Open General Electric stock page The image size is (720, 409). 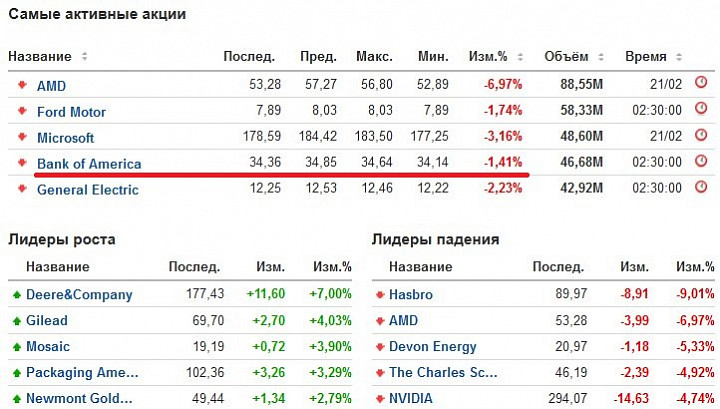coord(88,190)
